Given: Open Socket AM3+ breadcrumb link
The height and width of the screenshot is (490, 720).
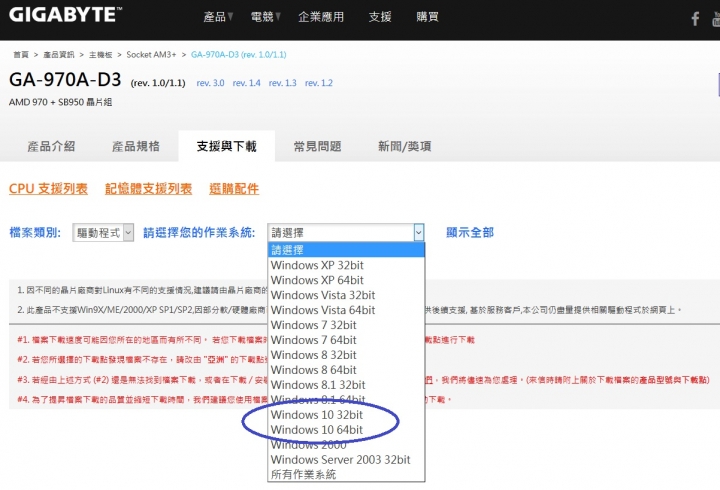Looking at the screenshot, I should click(x=151, y=55).
